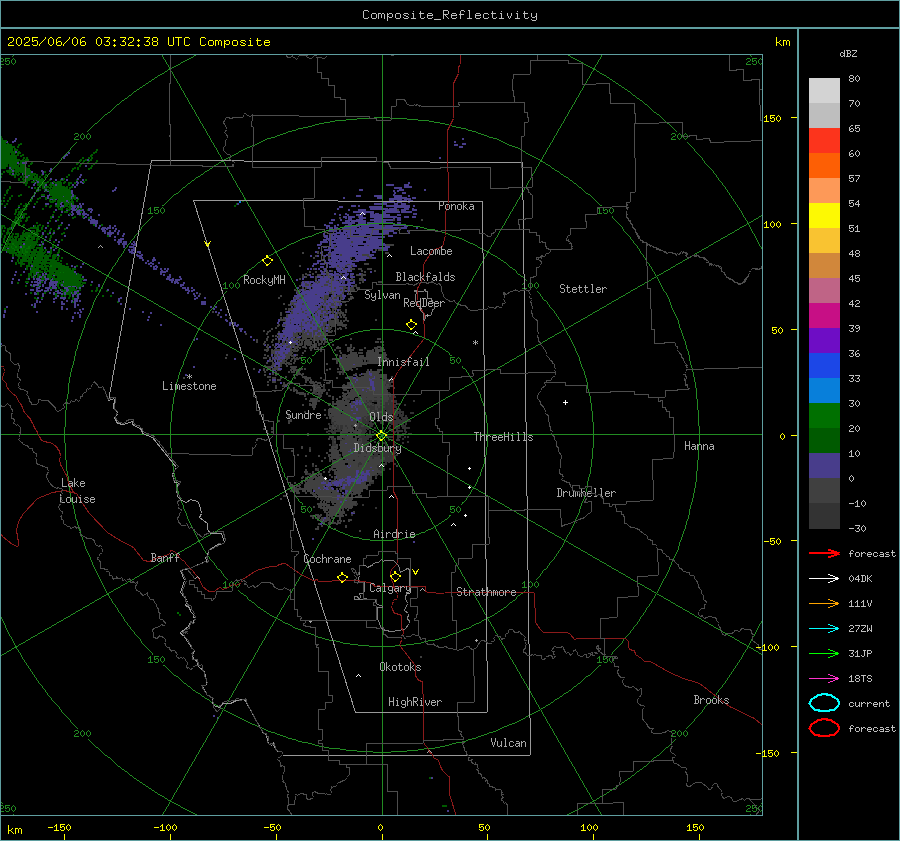Click the cyan current ellipse in legend
Viewport: 900px width, 841px height.
pos(824,703)
